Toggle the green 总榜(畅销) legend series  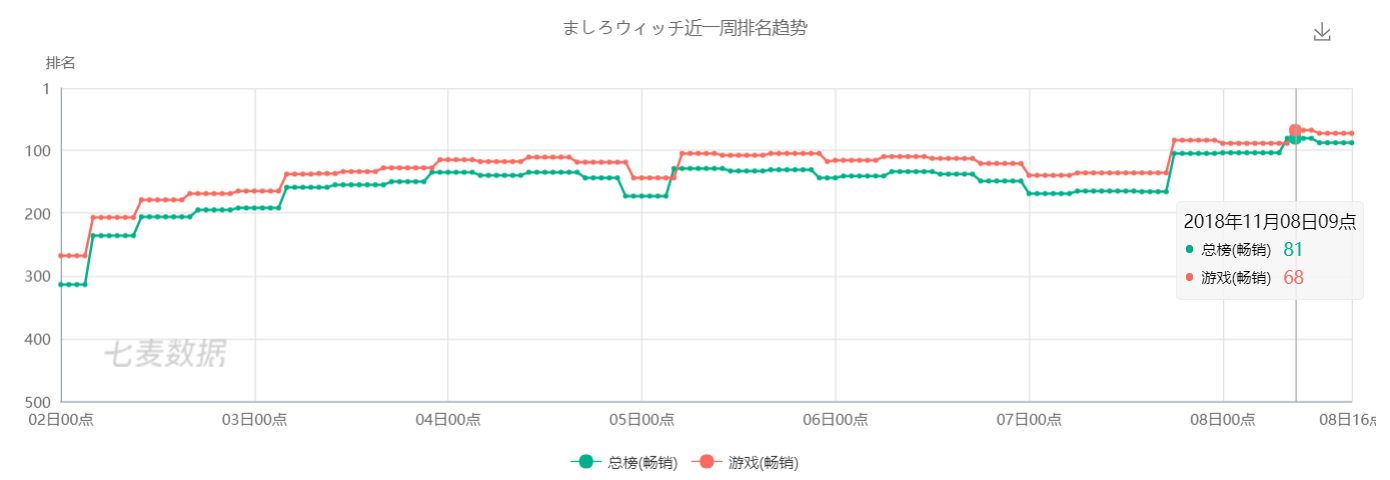pos(624,462)
